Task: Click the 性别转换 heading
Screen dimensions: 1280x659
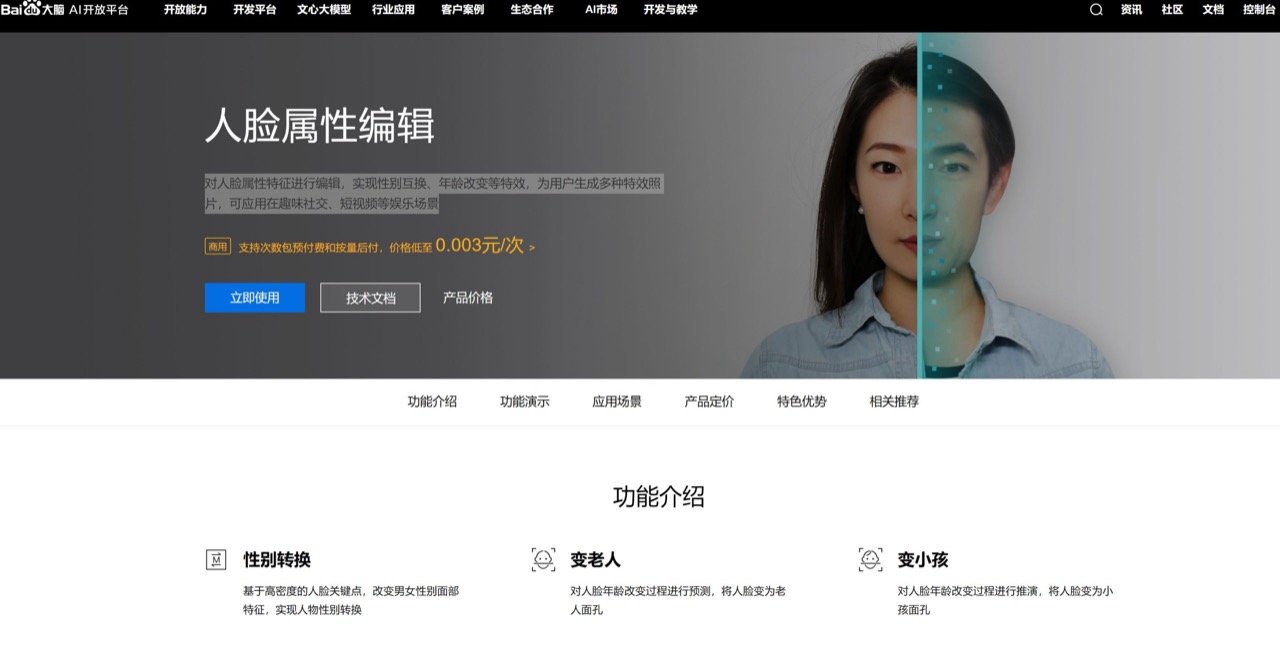Action: 277,560
